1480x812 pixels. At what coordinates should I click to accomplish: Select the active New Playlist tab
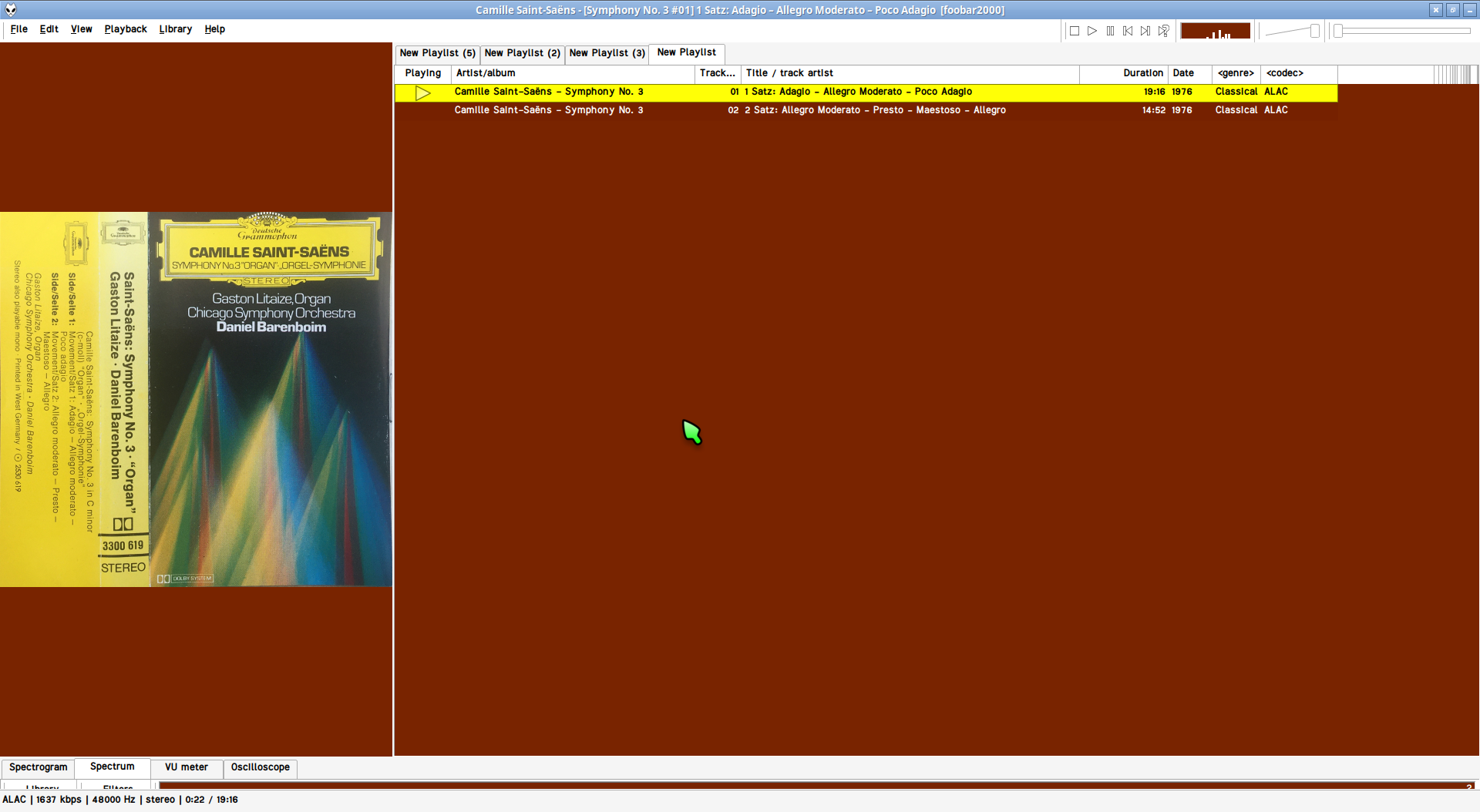686,52
